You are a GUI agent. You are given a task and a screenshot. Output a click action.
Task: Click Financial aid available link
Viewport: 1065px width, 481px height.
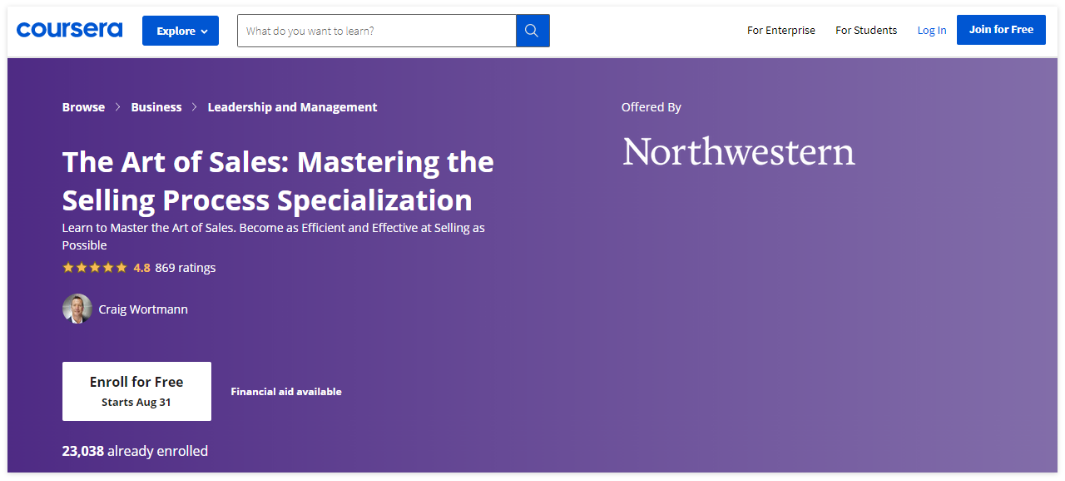point(286,391)
